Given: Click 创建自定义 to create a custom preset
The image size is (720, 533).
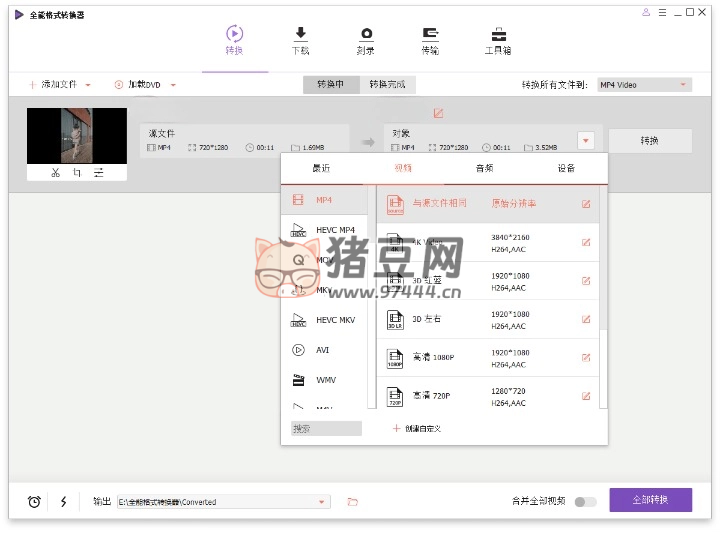Looking at the screenshot, I should coord(417,428).
